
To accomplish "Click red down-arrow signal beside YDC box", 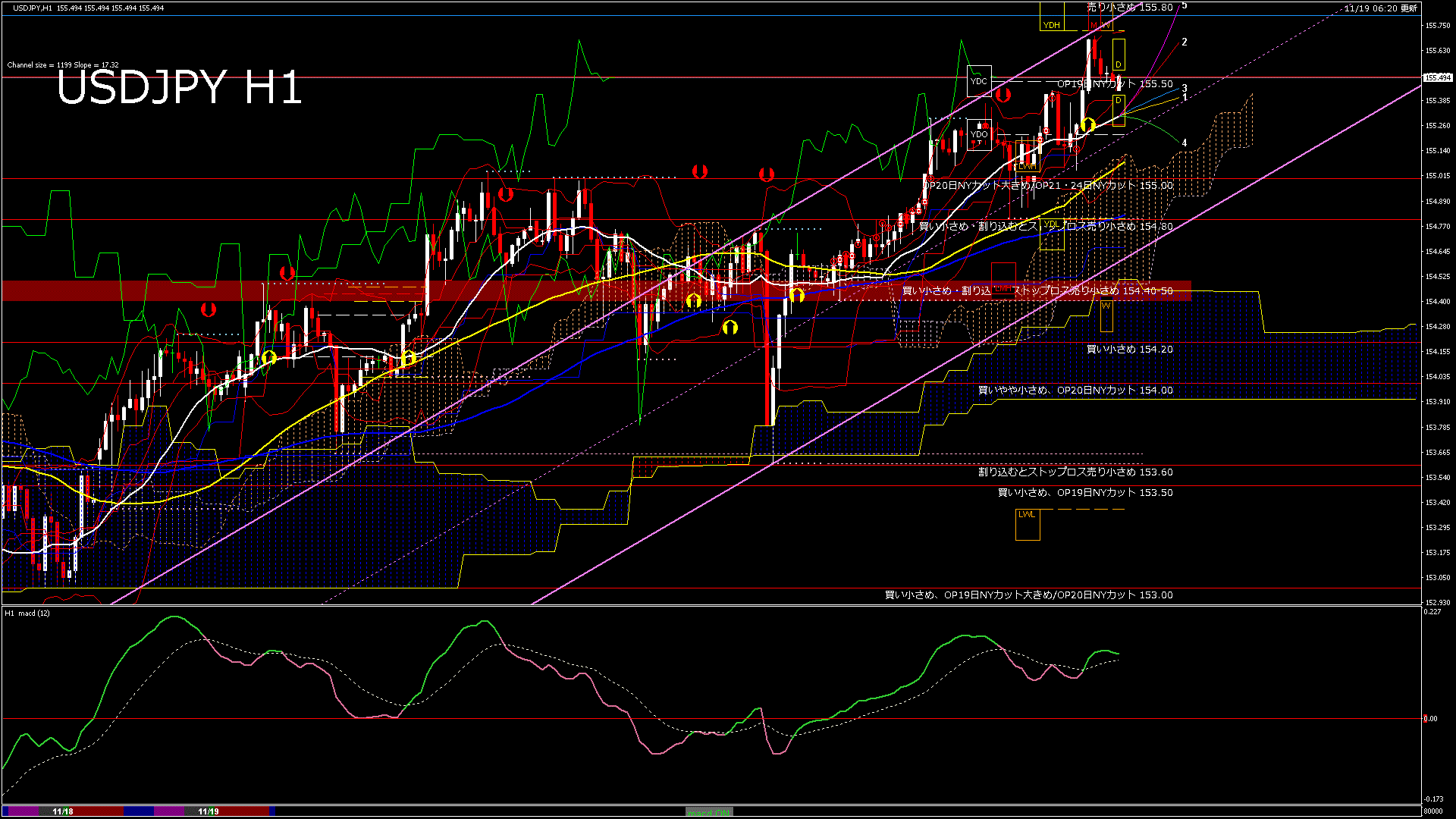I will [x=1003, y=95].
